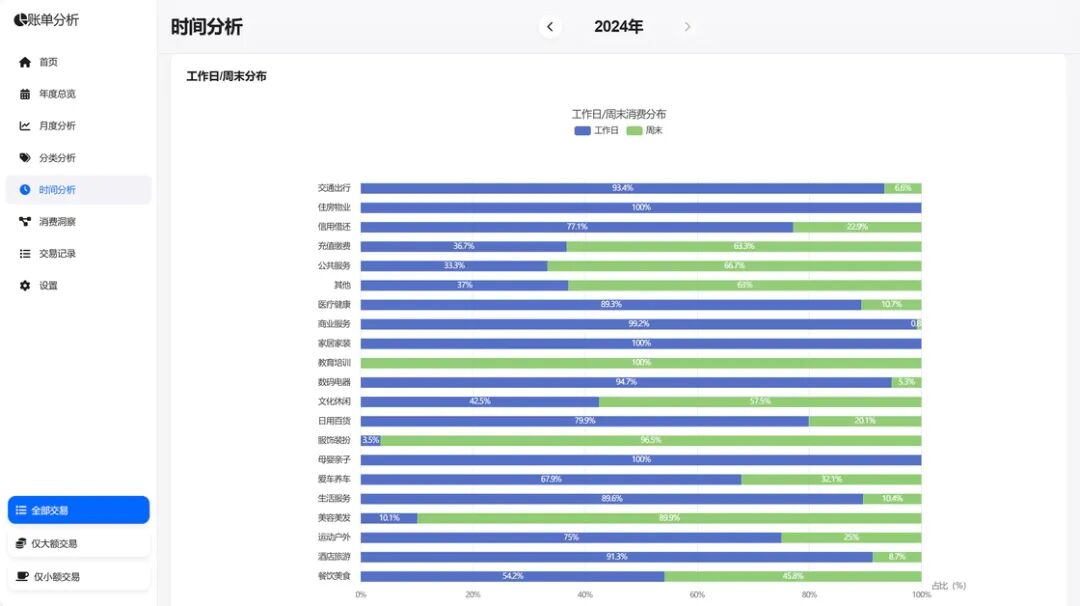Screen dimensions: 1080x606
Task: Click the calendar icon beside 年度总览
Action: tap(25, 94)
